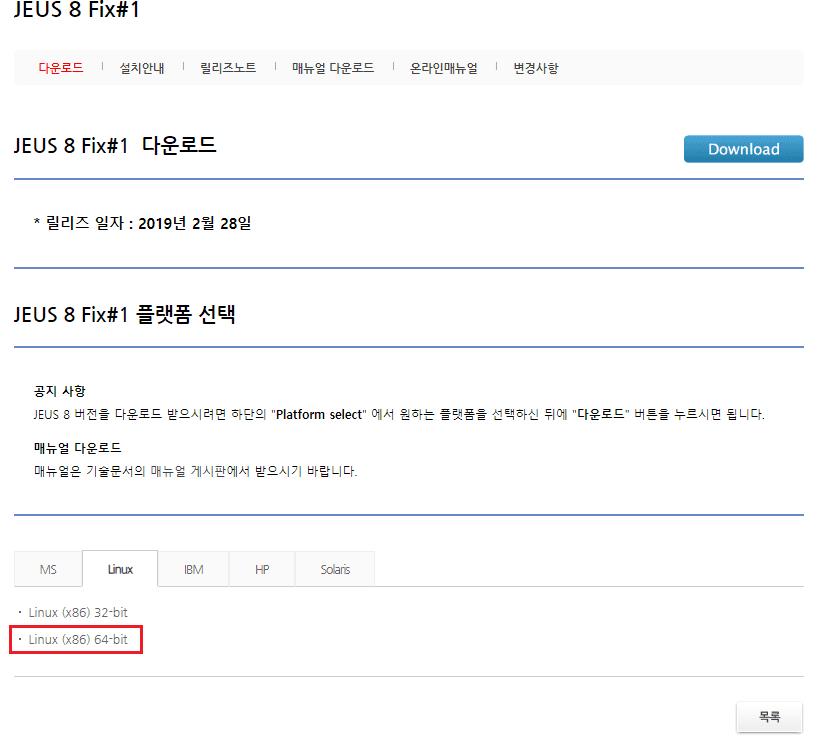Open the 온라인매뉴얼 menu item
This screenshot has width=817, height=741.
[444, 68]
